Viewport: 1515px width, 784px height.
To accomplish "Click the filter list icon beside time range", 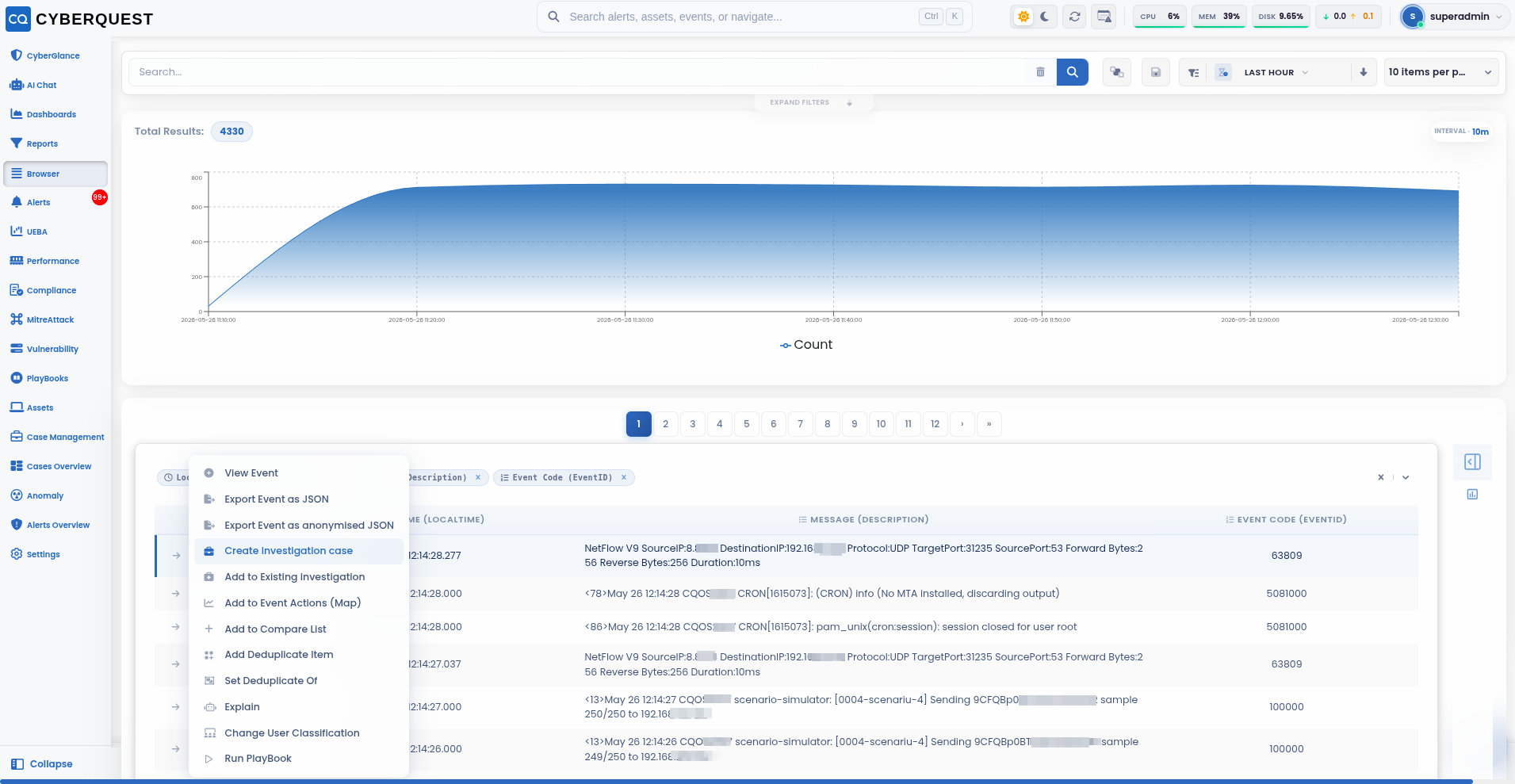I will (1193, 72).
